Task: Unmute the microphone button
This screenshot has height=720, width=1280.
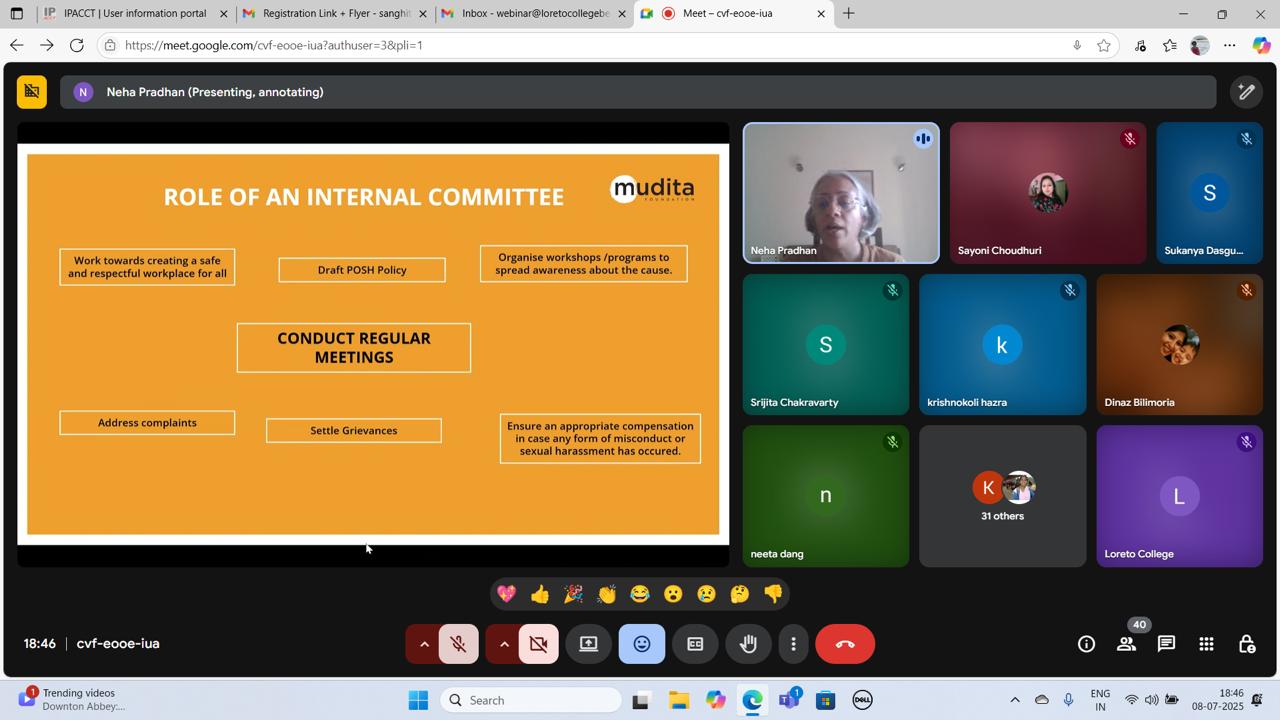Action: coord(459,644)
